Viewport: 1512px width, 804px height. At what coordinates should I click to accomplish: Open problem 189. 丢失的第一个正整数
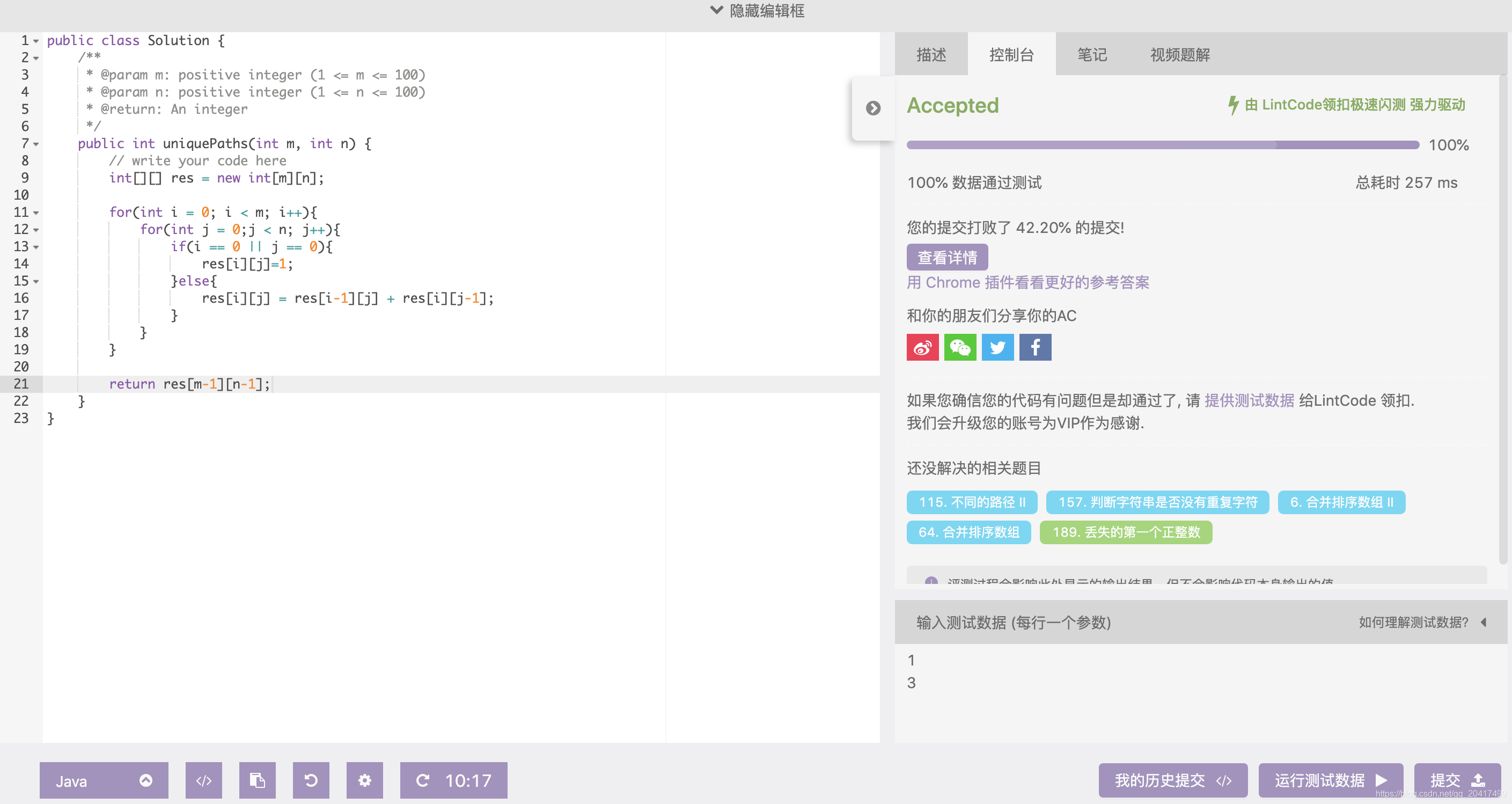1126,532
